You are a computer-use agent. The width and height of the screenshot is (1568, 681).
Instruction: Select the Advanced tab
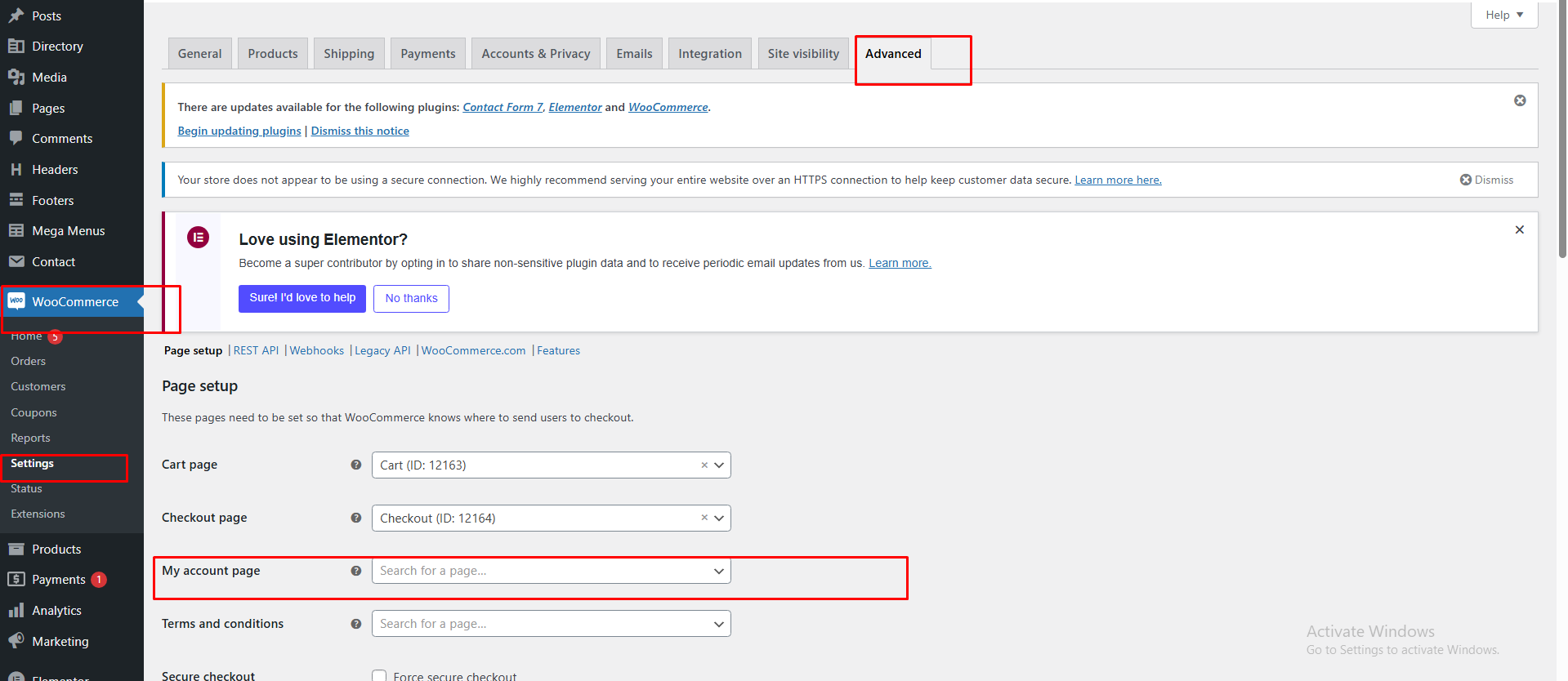(x=893, y=54)
